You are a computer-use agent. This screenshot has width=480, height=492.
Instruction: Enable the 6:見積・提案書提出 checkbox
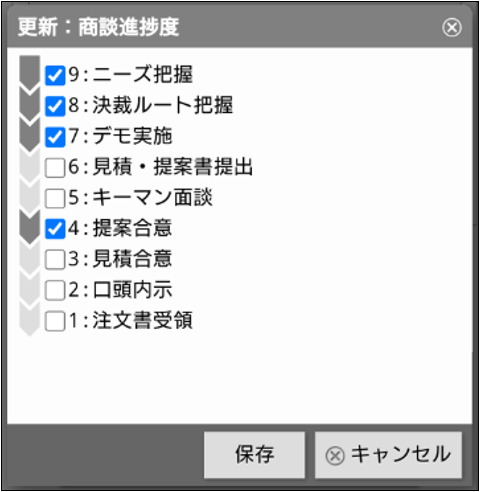55,168
